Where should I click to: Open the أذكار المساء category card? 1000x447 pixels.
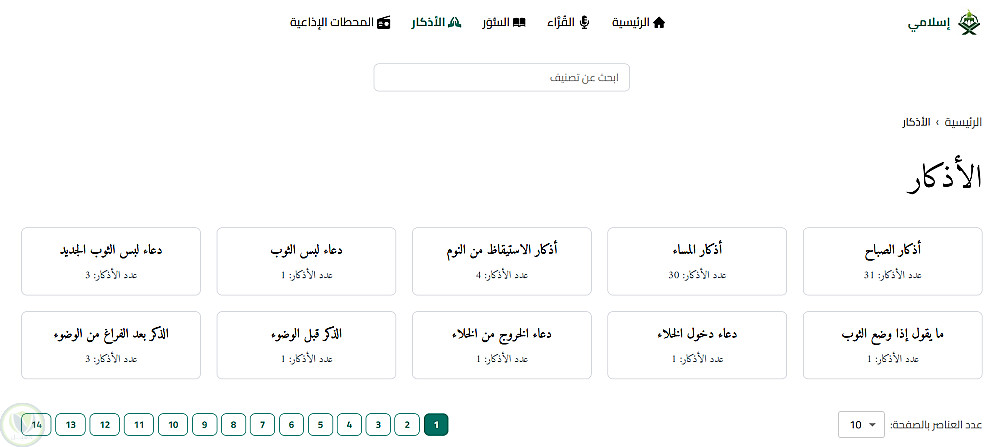pyautogui.click(x=697, y=261)
